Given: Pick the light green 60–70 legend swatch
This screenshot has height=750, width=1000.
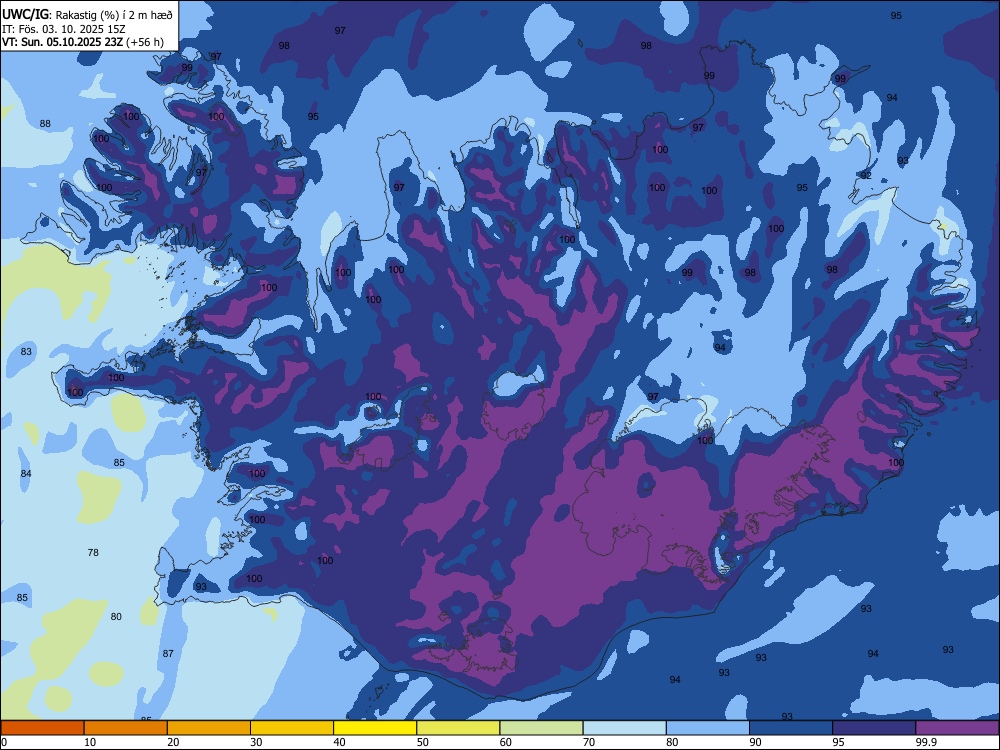Looking at the screenshot, I should pos(541,728).
